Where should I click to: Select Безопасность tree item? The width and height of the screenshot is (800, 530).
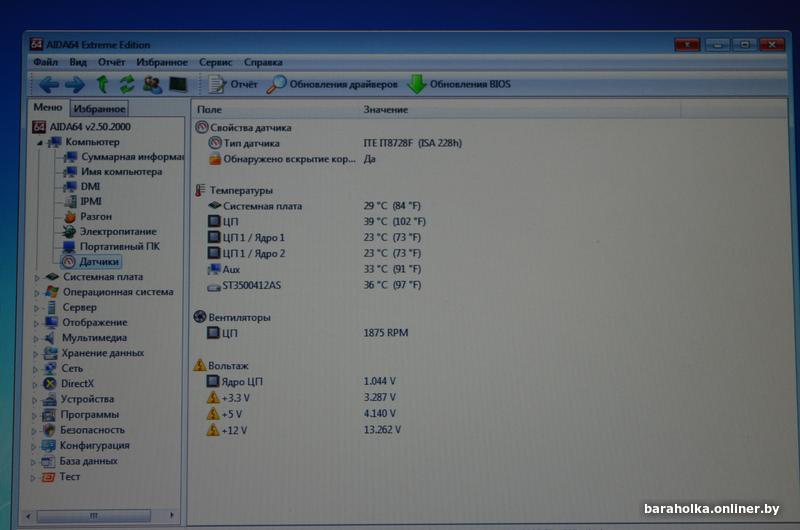[x=83, y=430]
